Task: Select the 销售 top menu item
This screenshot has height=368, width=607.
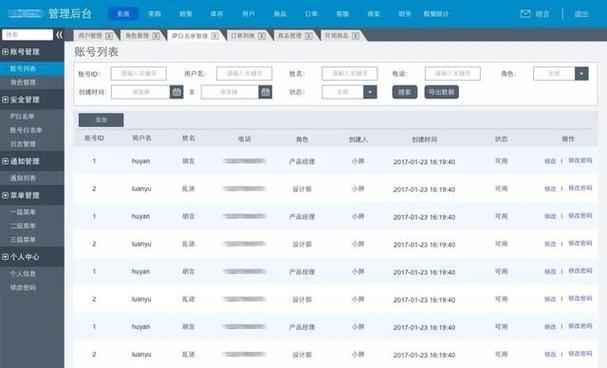Action: point(186,14)
